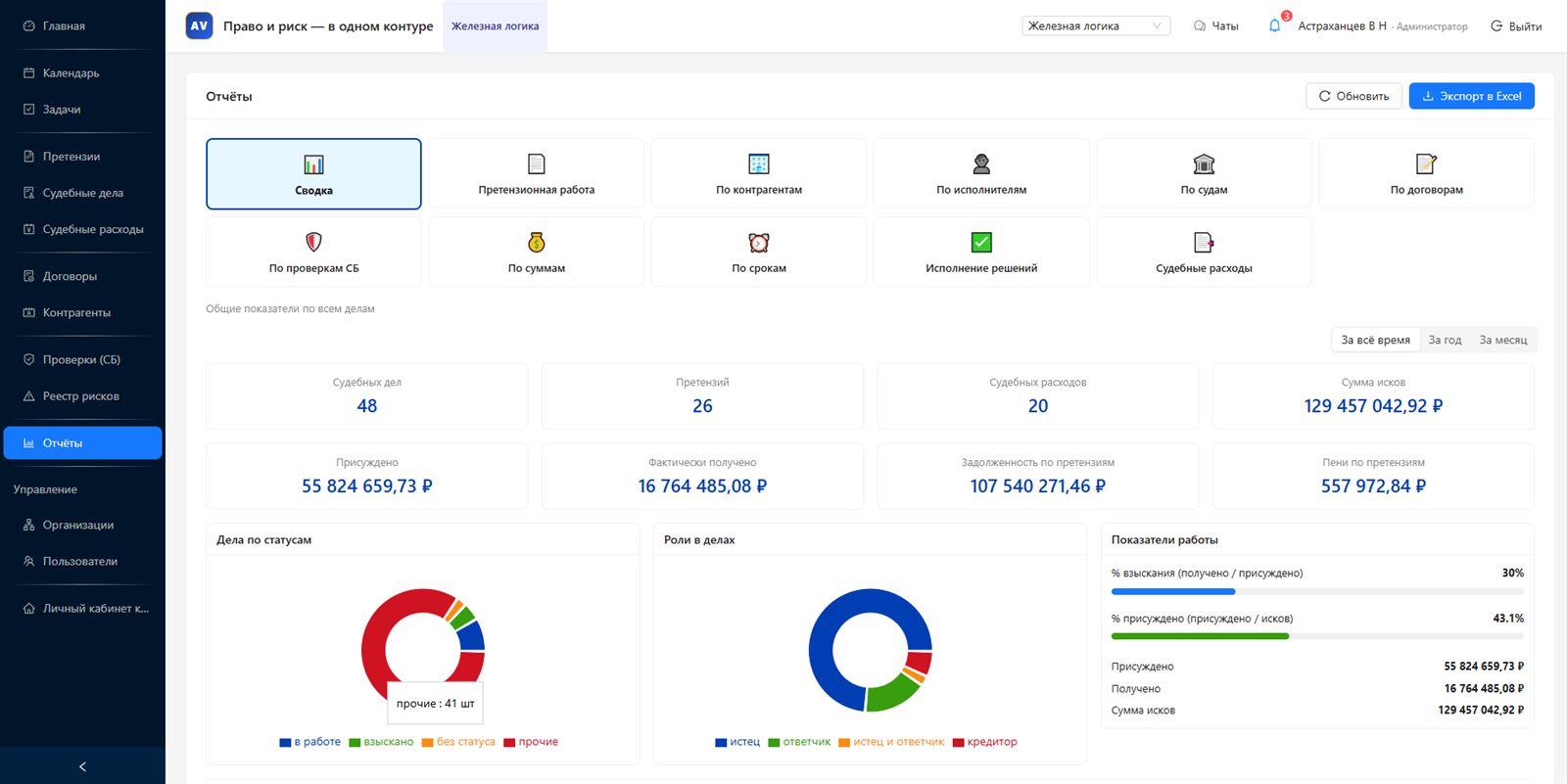Click Пени по претензиям value 557 972,84 ₽
Image resolution: width=1567 pixels, height=784 pixels.
click(1373, 486)
